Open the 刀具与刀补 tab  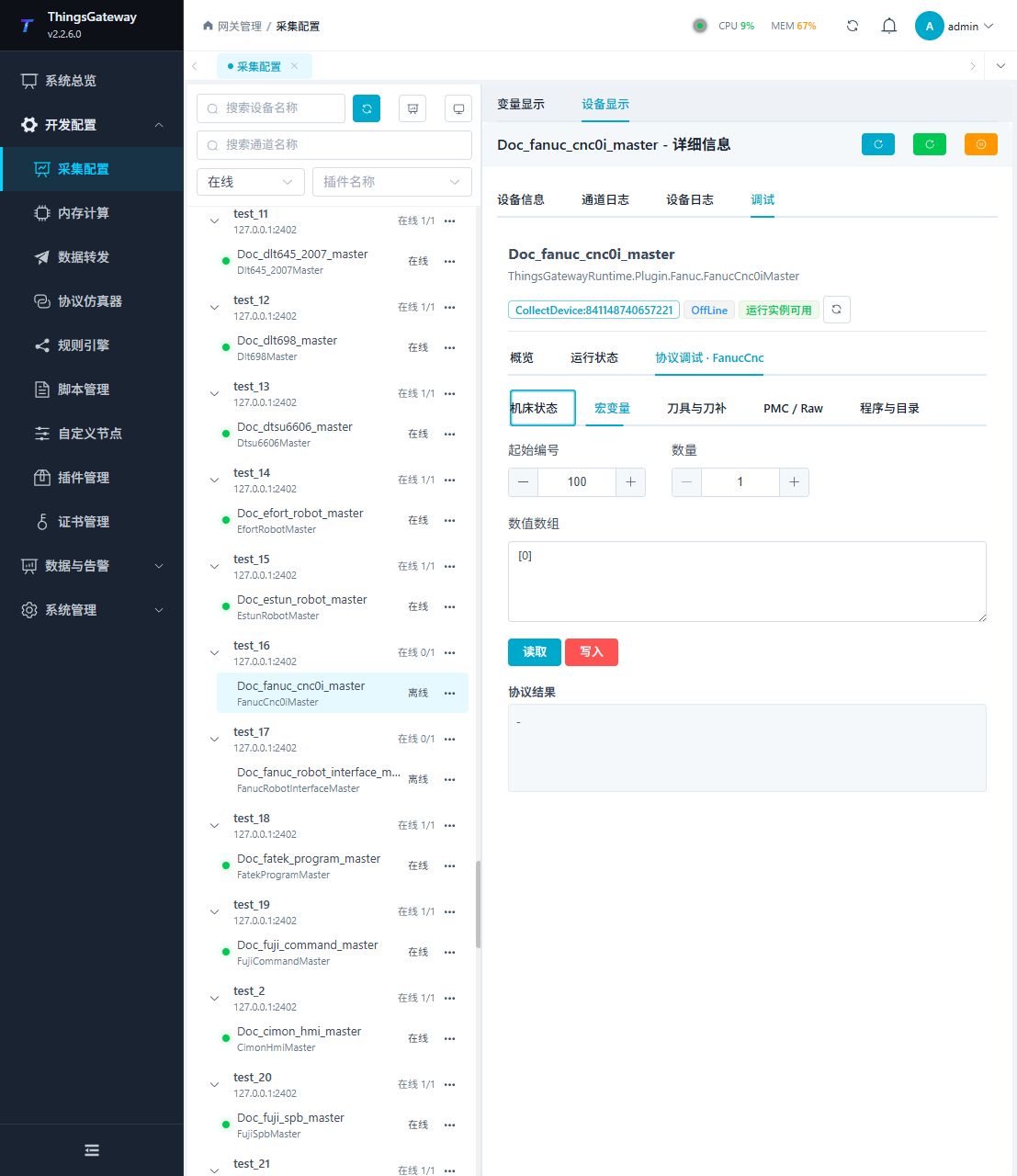pos(696,408)
